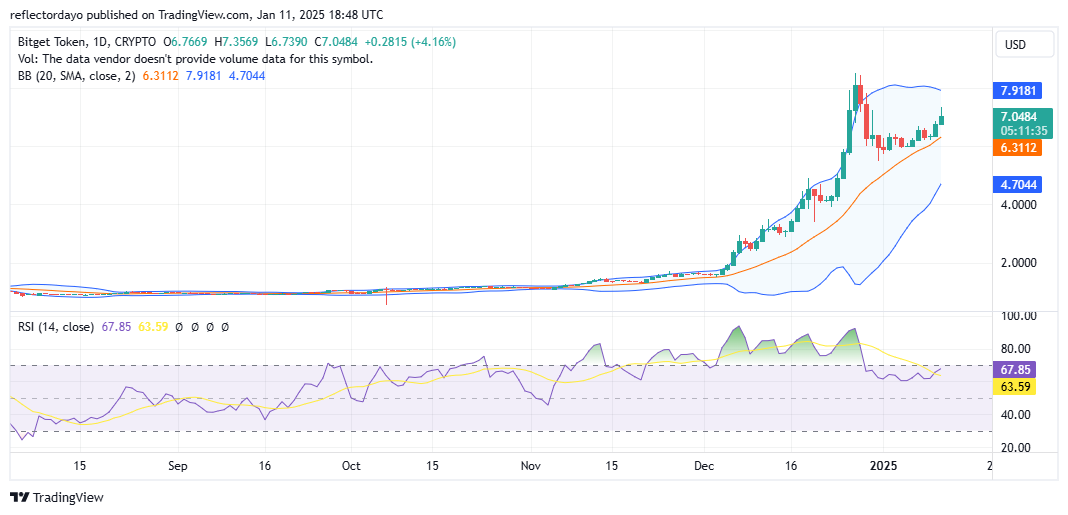Click the Dec label on time axis
Viewport: 1068px width, 515px height.
pos(704,466)
